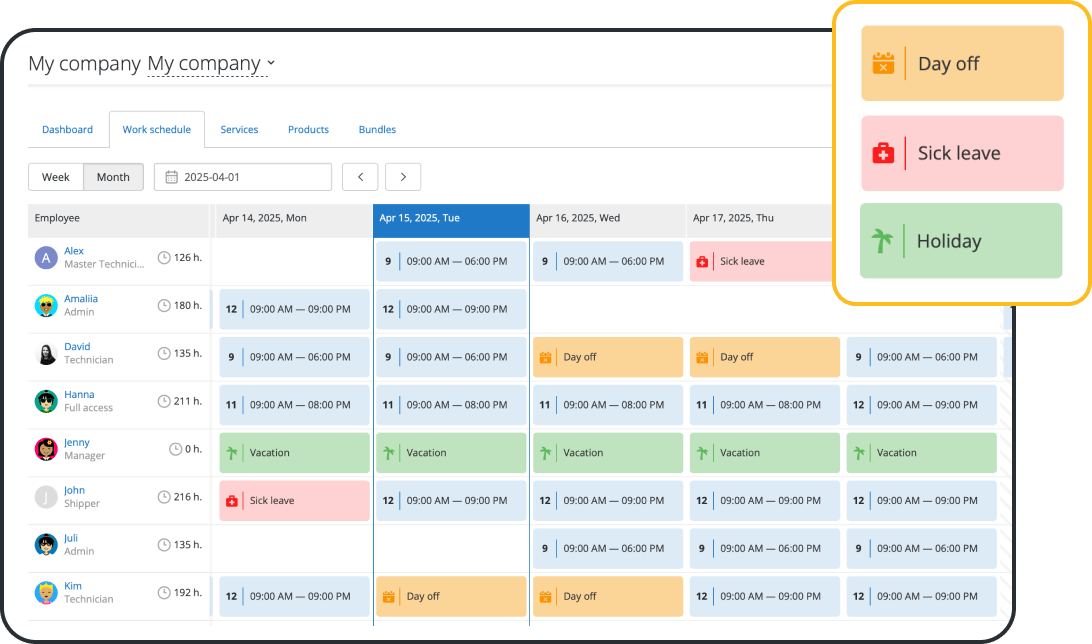Click the Holiday palm tree icon in the legend
This screenshot has height=644, width=1092.
click(881, 241)
